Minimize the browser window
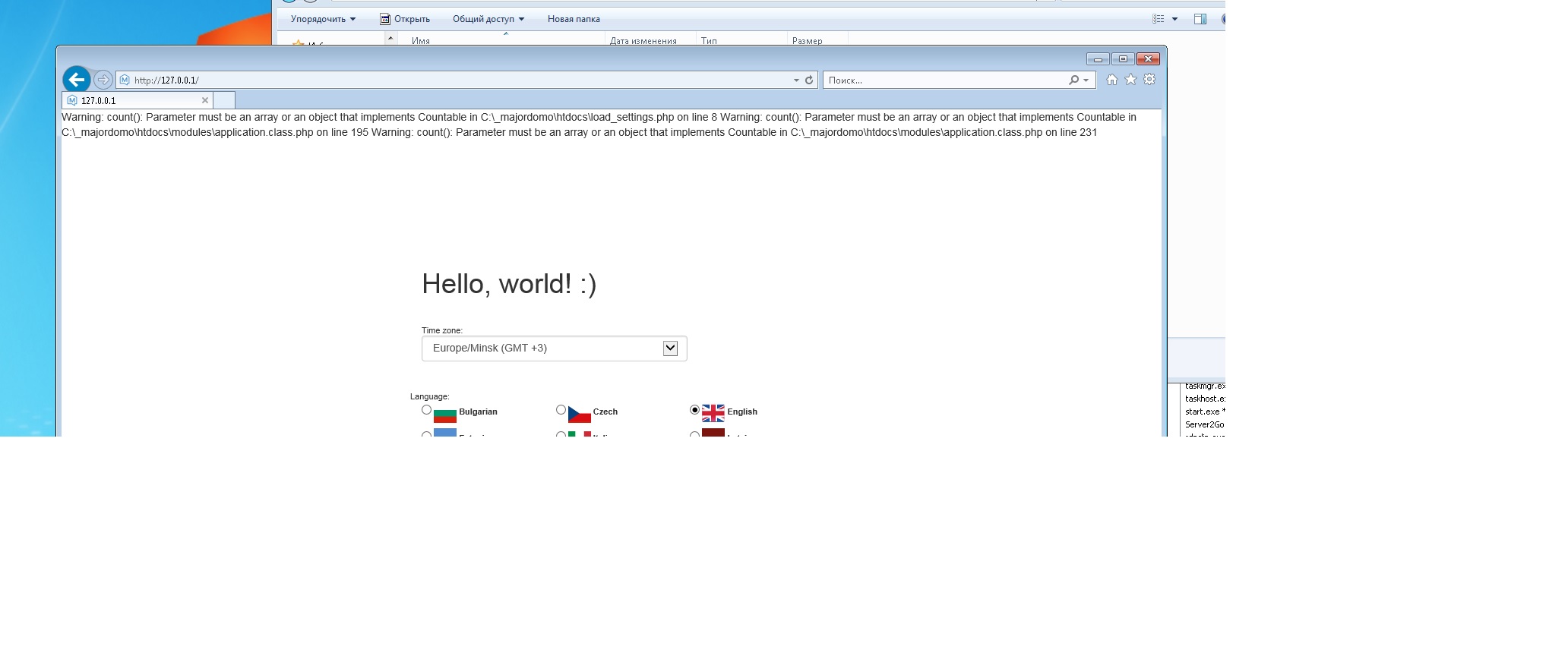 [x=1098, y=58]
